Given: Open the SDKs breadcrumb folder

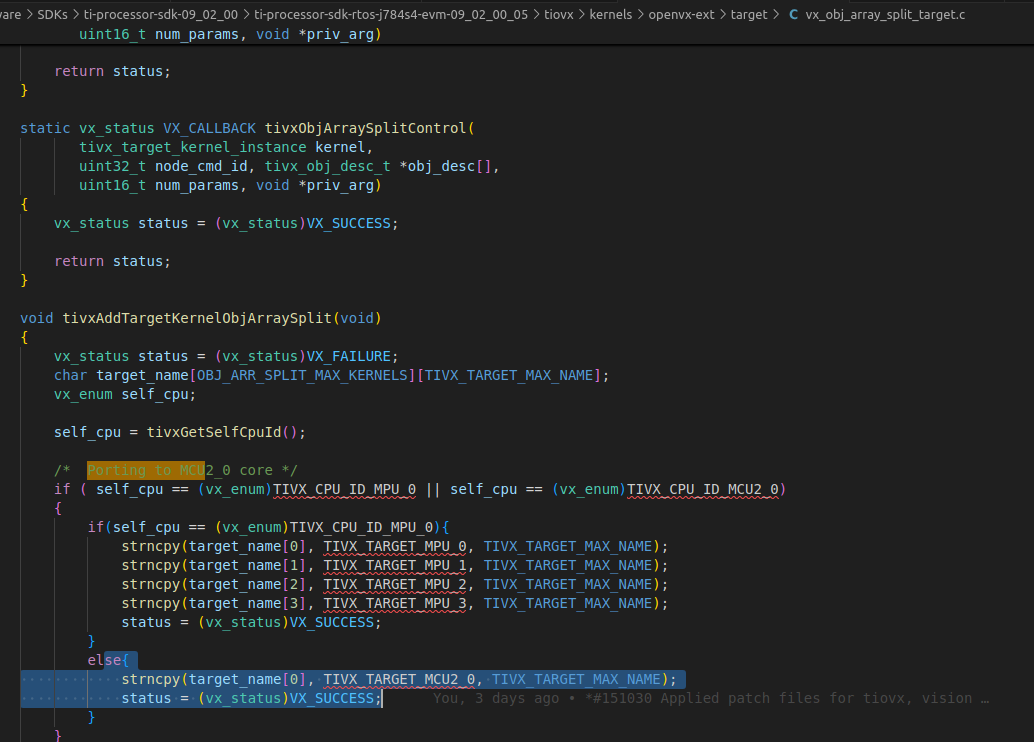Looking at the screenshot, I should [53, 15].
